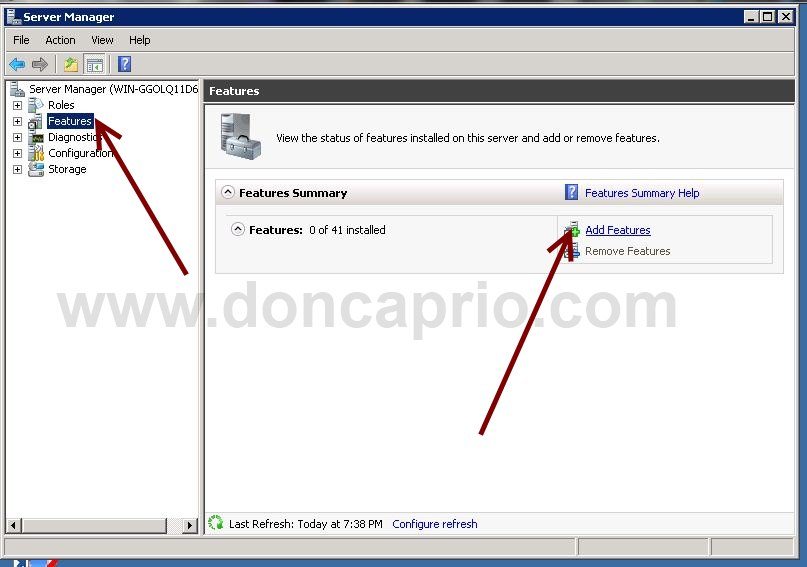Click the tree pane scroll left arrow
This screenshot has height=567, width=807.
(x=13, y=525)
